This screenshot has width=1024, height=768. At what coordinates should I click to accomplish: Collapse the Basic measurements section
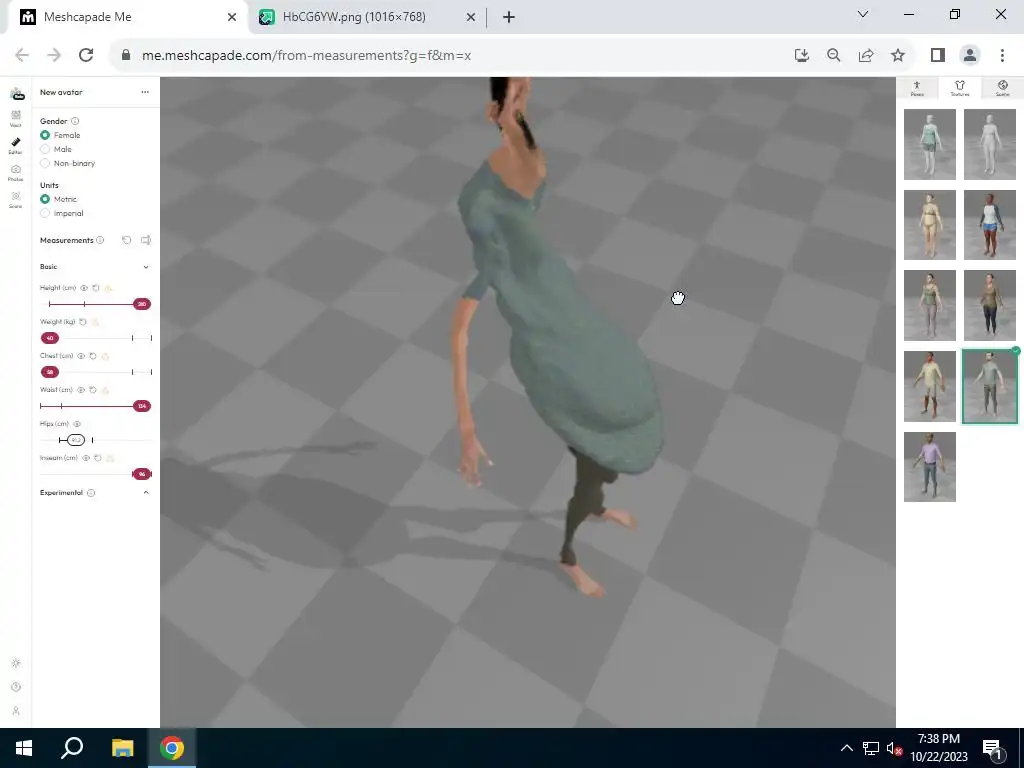pos(146,267)
